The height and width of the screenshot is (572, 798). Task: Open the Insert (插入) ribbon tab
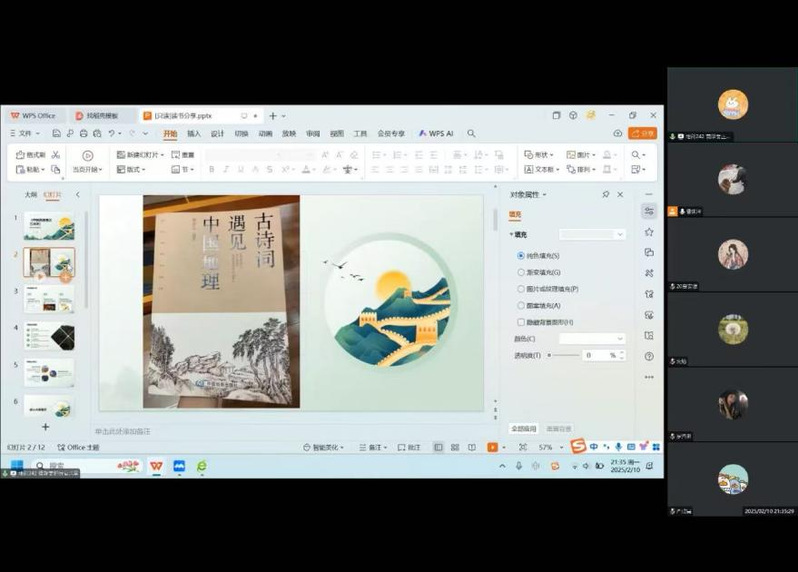pyautogui.click(x=194, y=133)
